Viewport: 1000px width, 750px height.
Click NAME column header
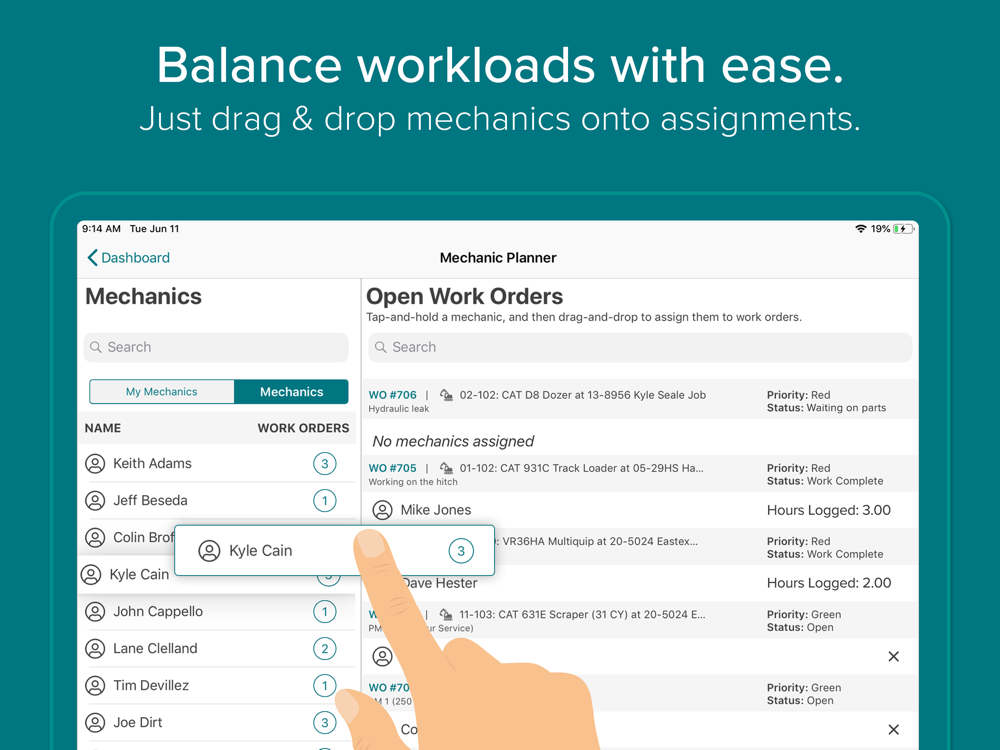[103, 428]
